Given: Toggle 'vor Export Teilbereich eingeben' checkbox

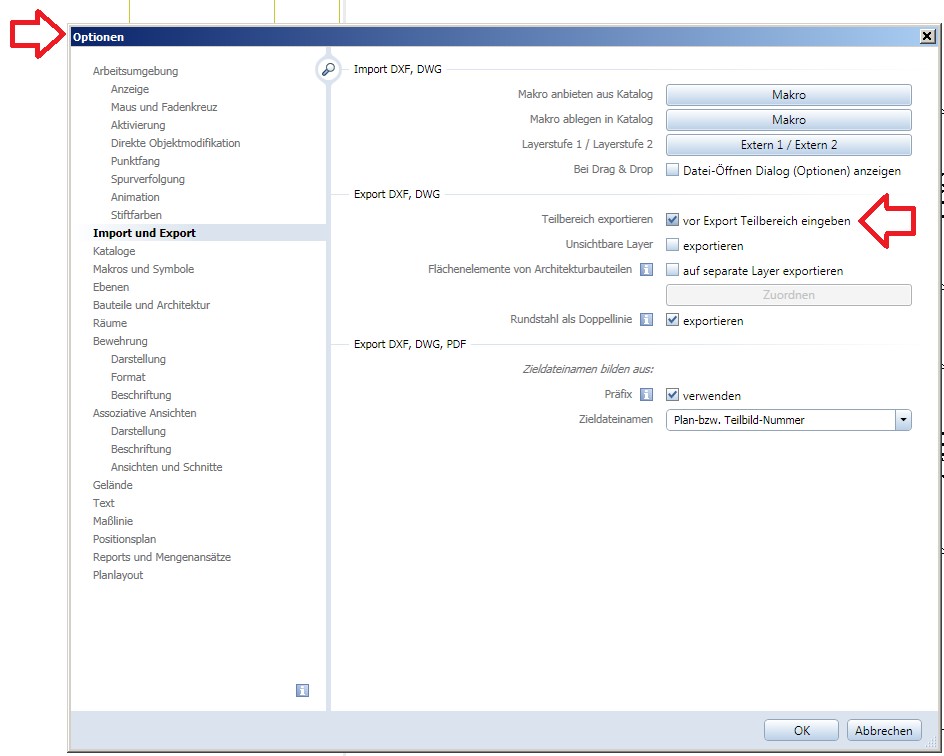Looking at the screenshot, I should [673, 220].
